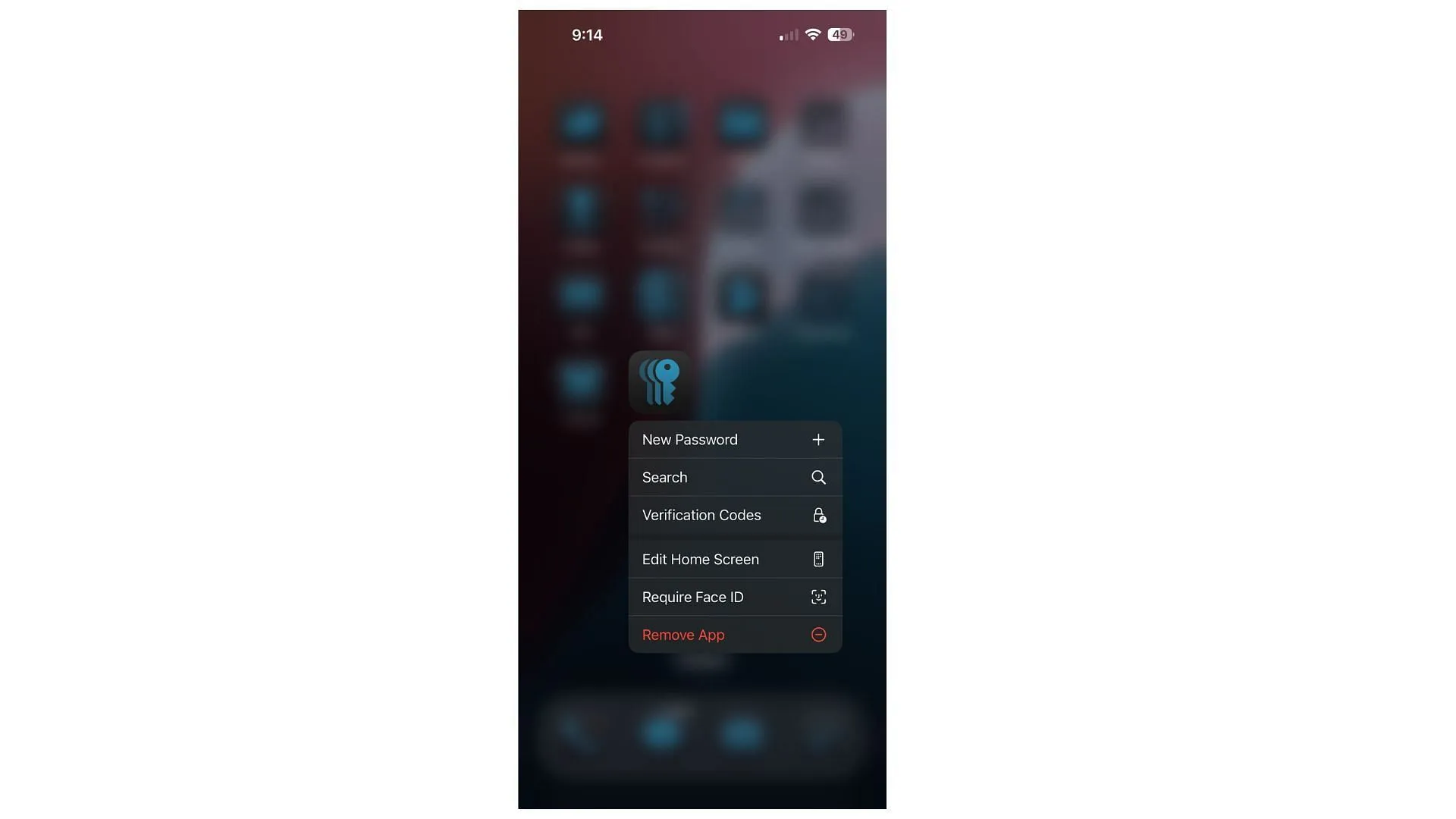The image size is (1456, 819).
Task: Select Search from context menu
Action: tap(734, 478)
